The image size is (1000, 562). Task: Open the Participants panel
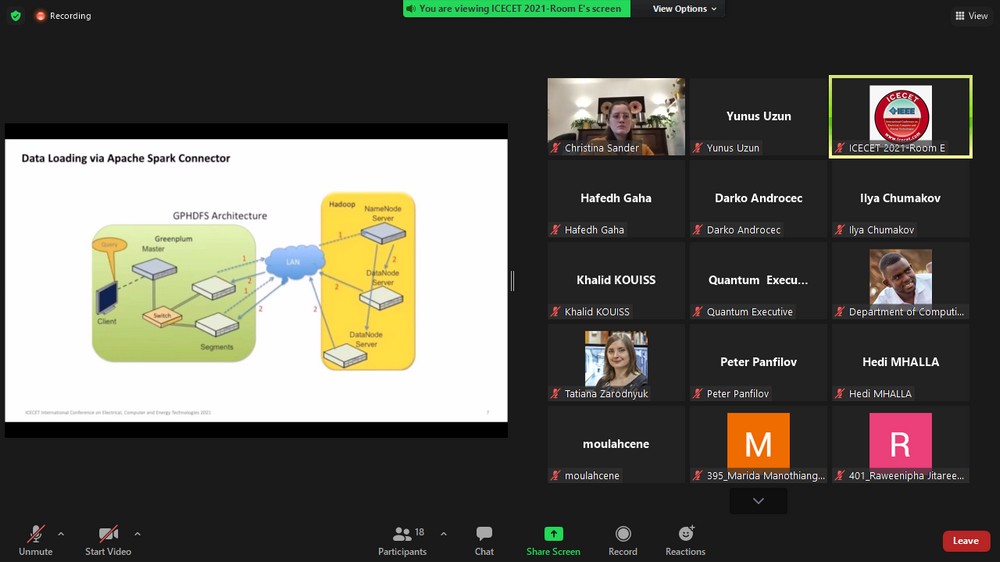coord(402,541)
